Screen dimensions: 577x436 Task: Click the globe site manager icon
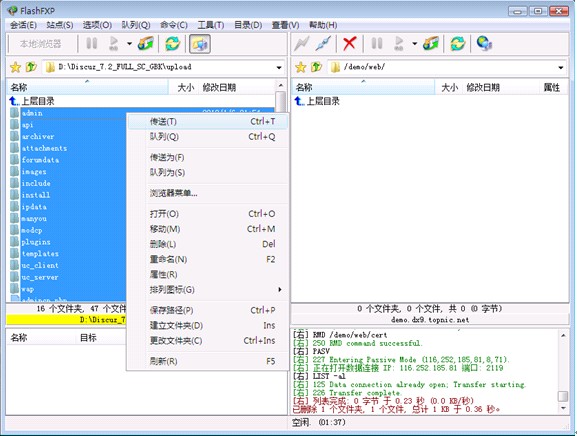click(484, 44)
